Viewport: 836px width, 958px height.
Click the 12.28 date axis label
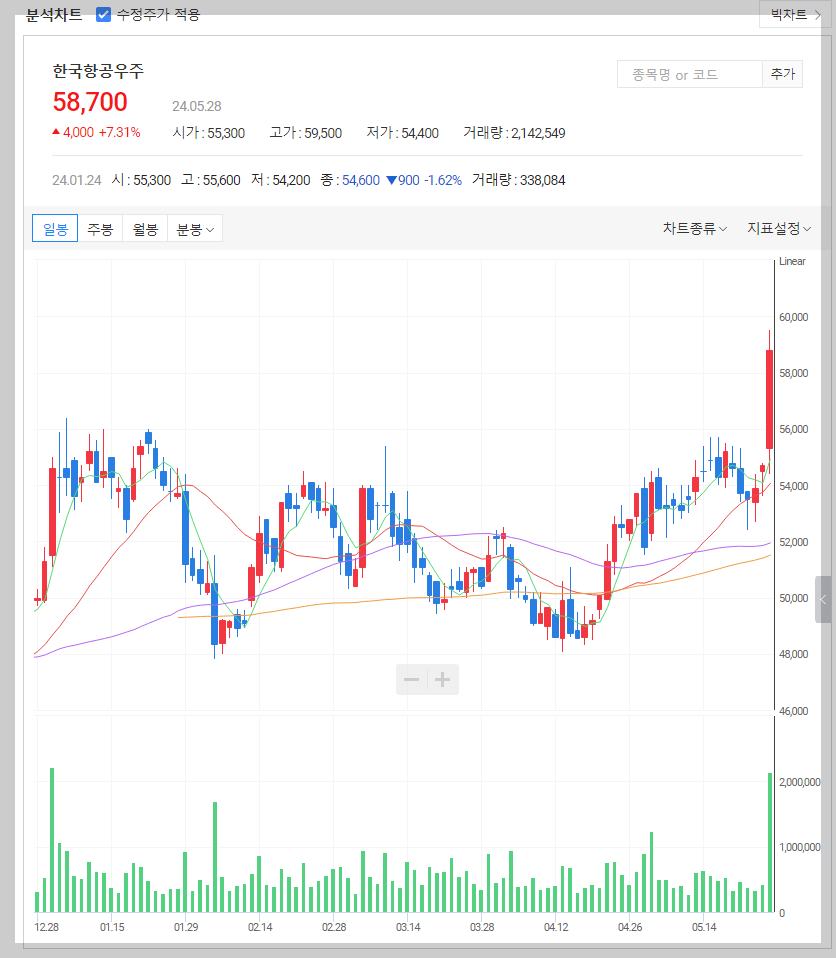pos(46,927)
